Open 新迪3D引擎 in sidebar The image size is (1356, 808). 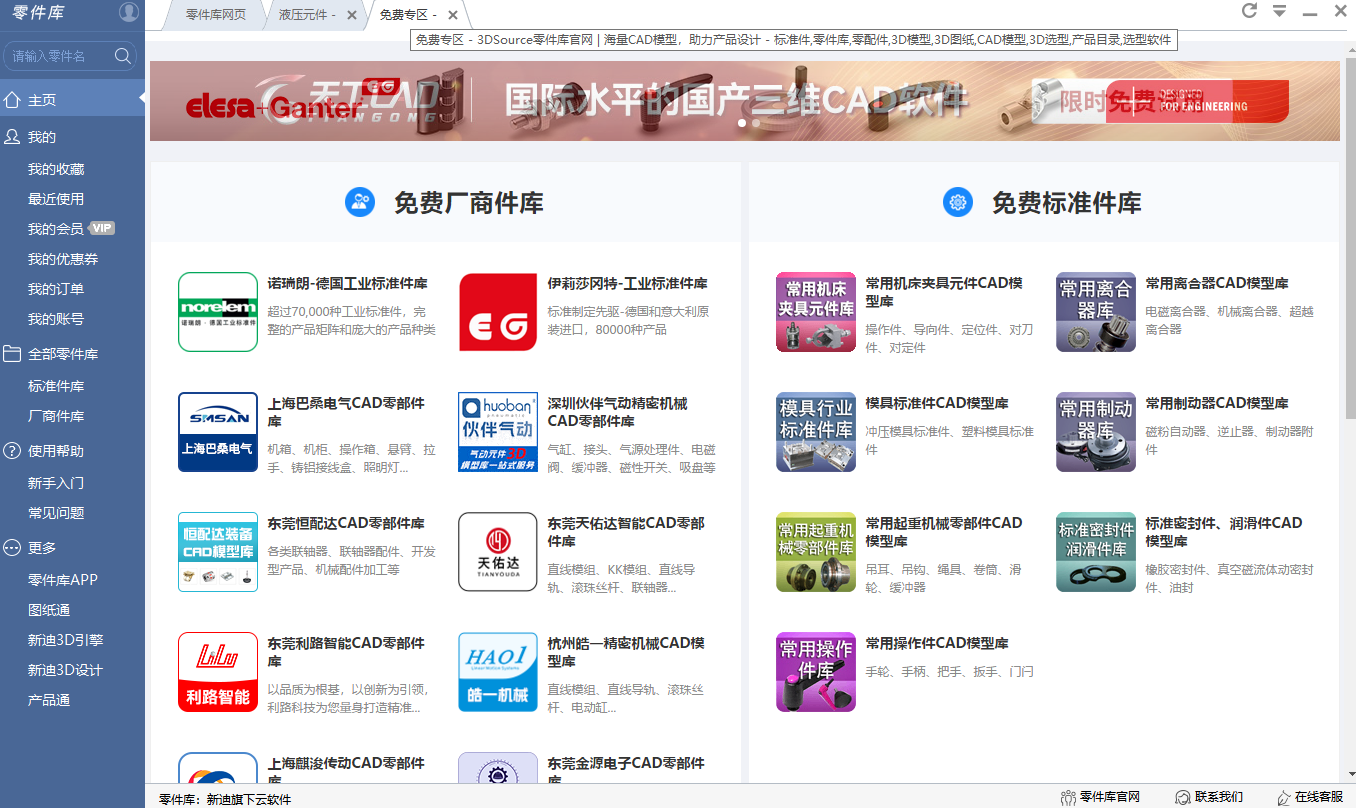pyautogui.click(x=65, y=640)
